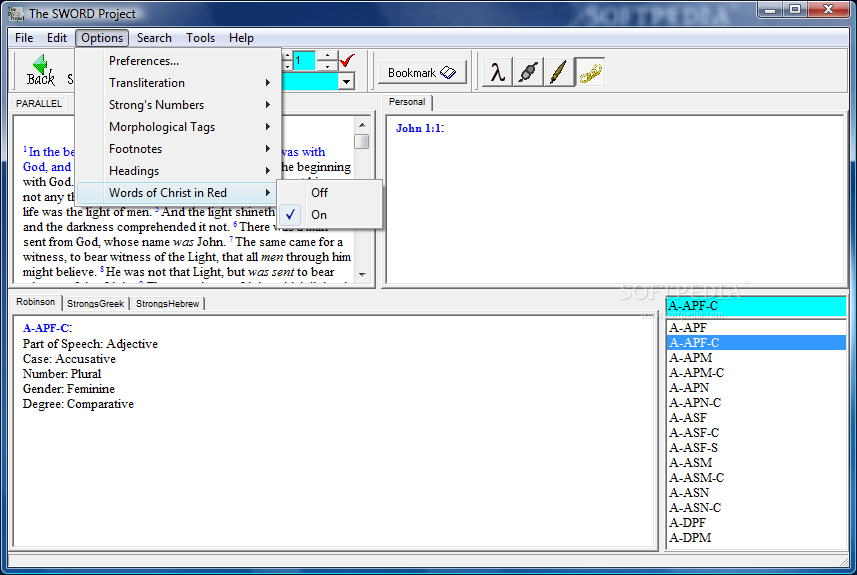Select the checked On option

point(330,215)
